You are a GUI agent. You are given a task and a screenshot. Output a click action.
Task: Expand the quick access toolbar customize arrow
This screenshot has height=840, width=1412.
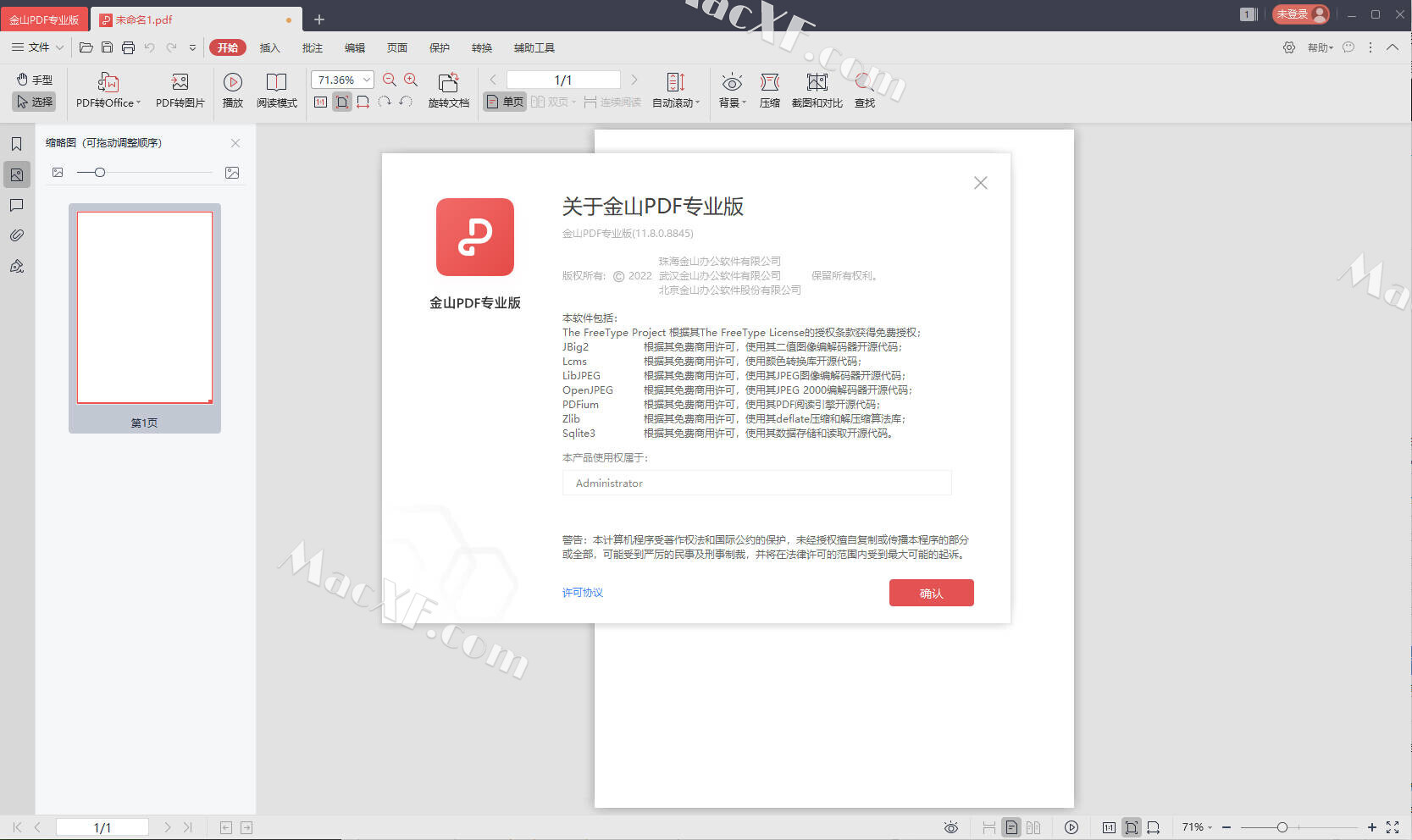192,47
